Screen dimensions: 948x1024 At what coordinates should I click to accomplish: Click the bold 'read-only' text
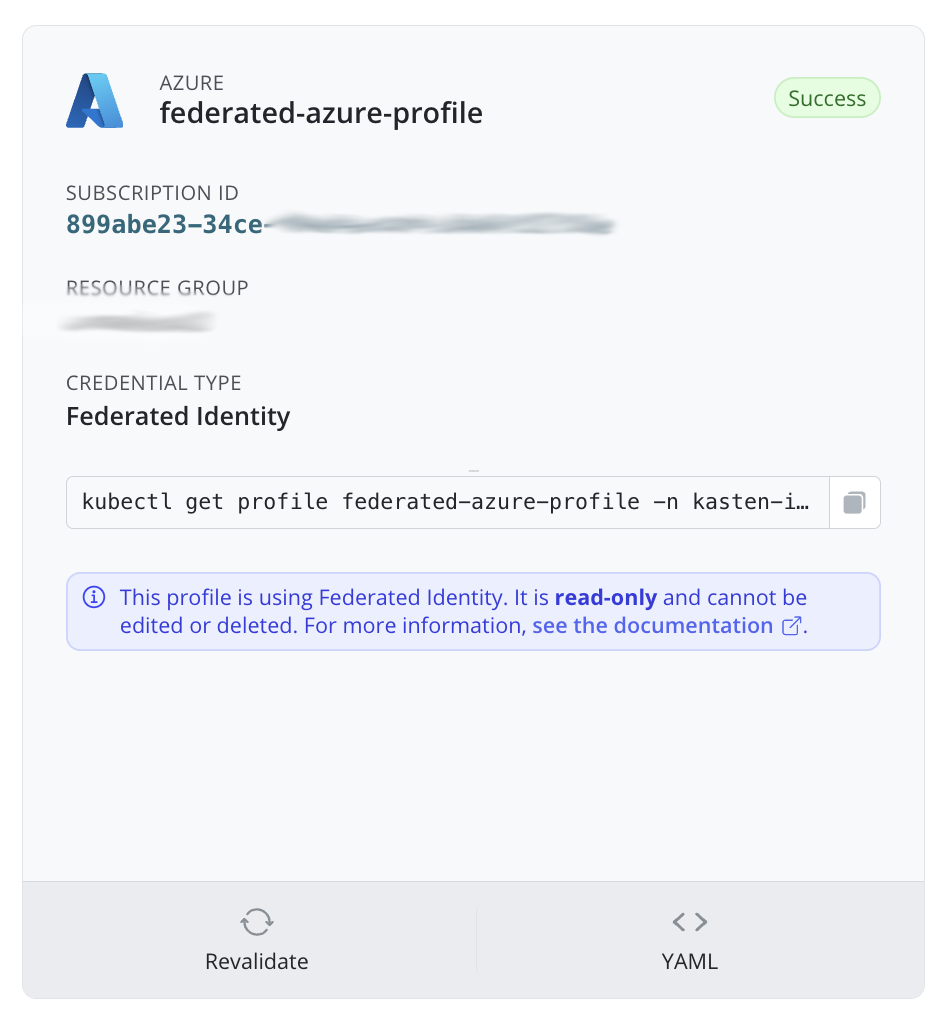[605, 598]
